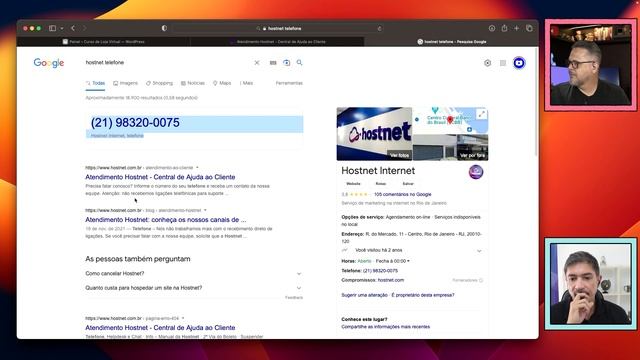Viewport: 640px width, 360px height.
Task: Call the (21) 98320-0075 Telefone link
Action: [380, 271]
